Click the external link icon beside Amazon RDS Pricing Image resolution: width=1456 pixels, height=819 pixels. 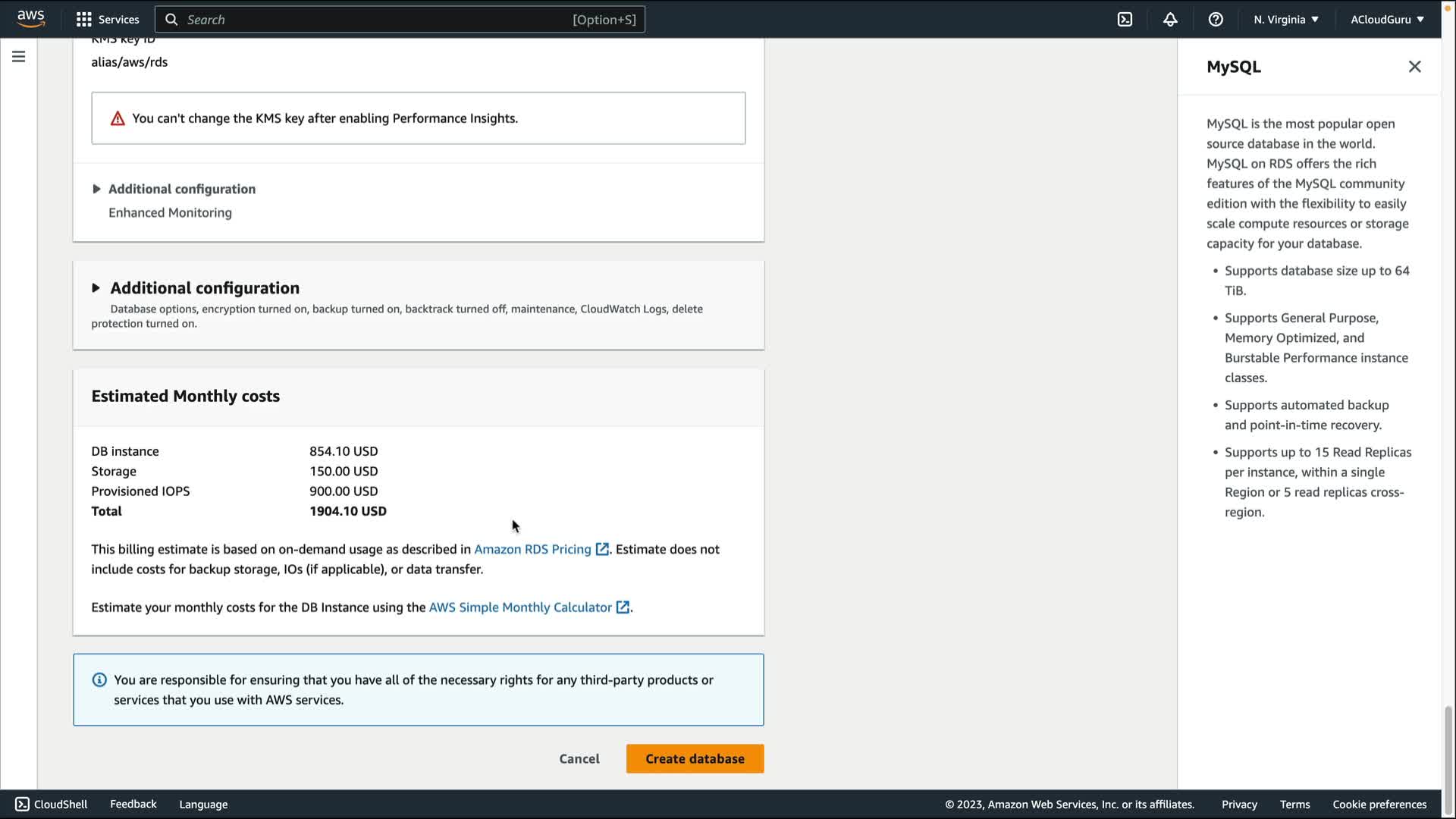point(602,549)
